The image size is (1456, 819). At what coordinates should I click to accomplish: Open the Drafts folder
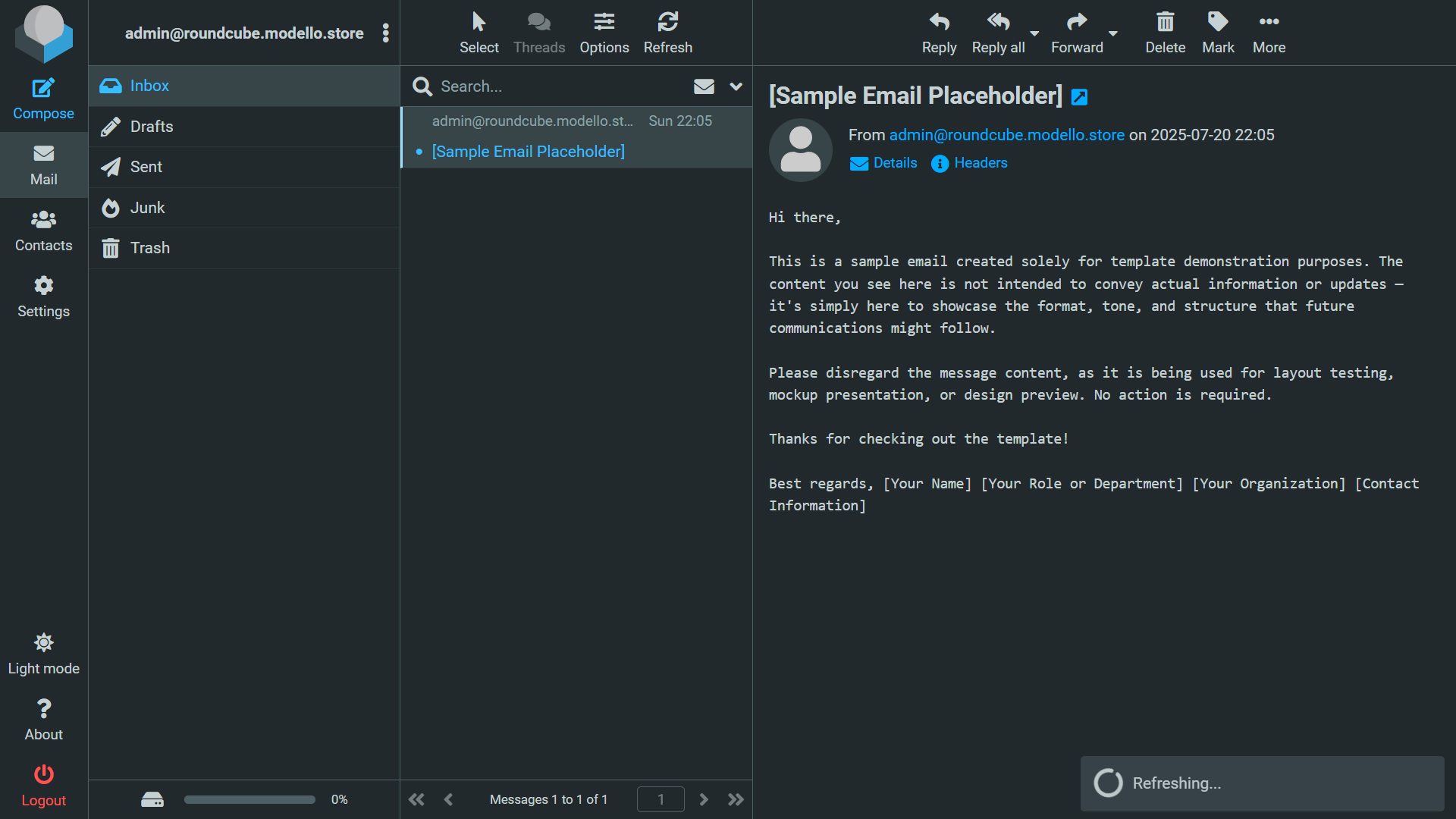point(244,127)
